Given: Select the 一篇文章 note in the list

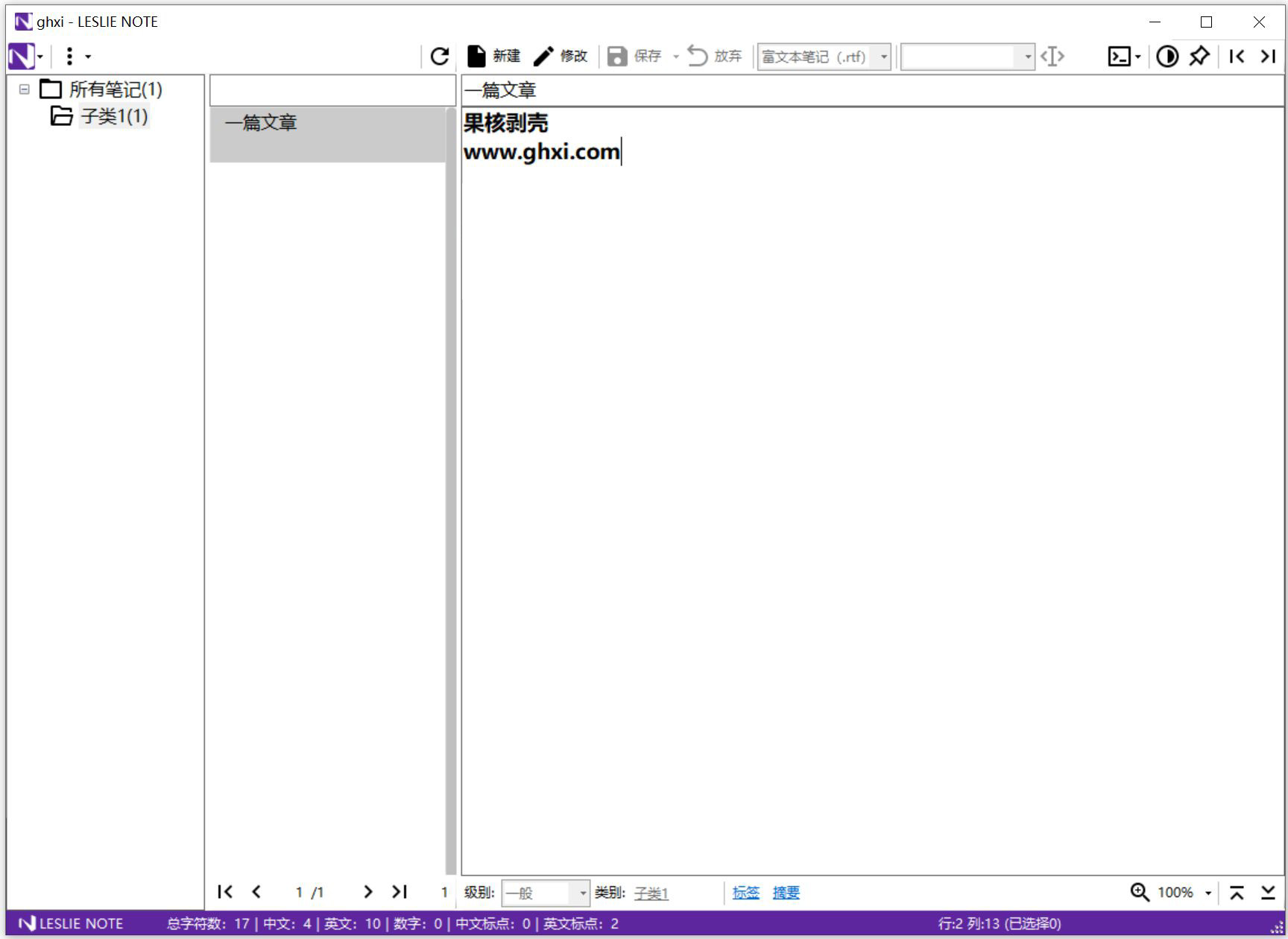Looking at the screenshot, I should point(262,123).
